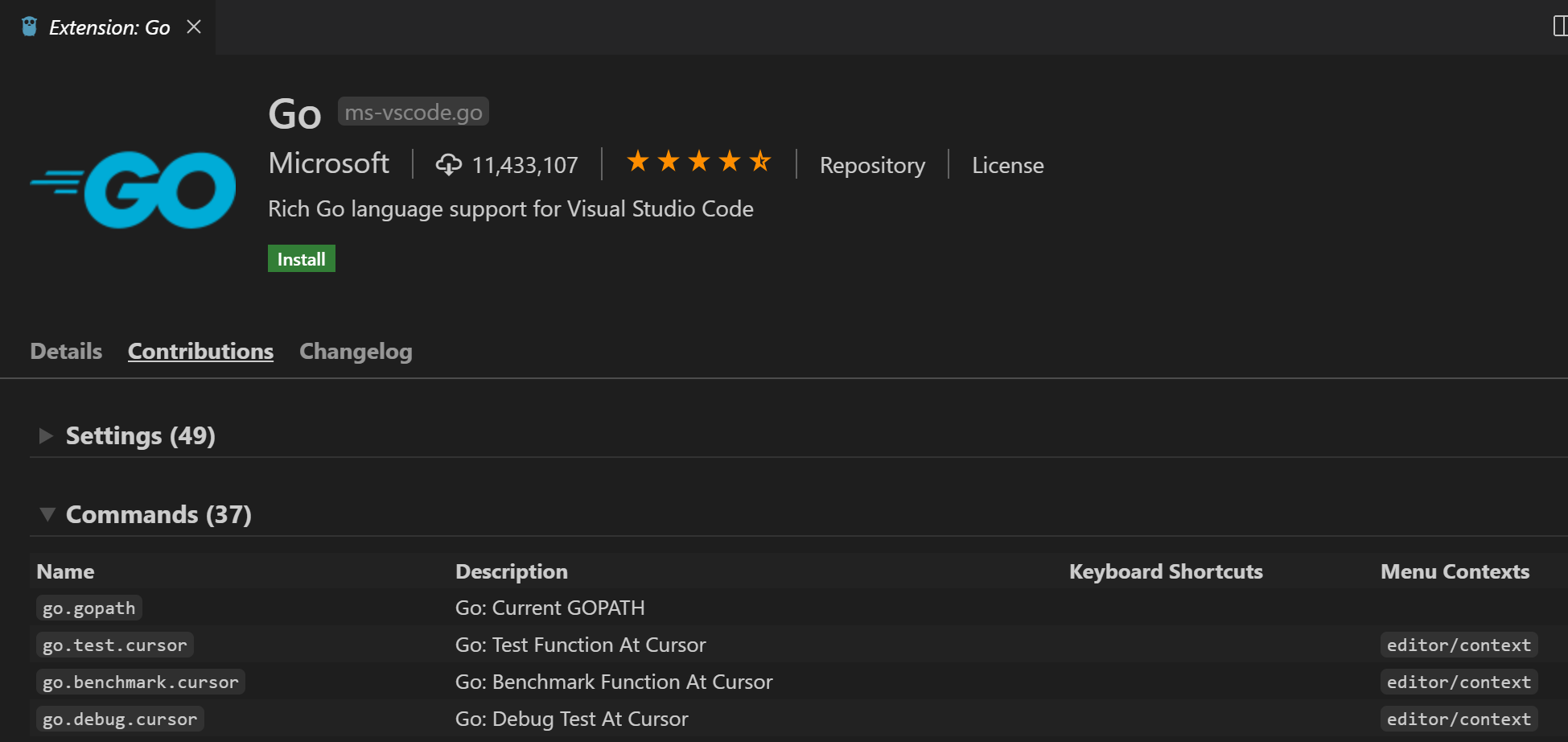Click the download count cloud icon
The image size is (1568, 742).
448,165
